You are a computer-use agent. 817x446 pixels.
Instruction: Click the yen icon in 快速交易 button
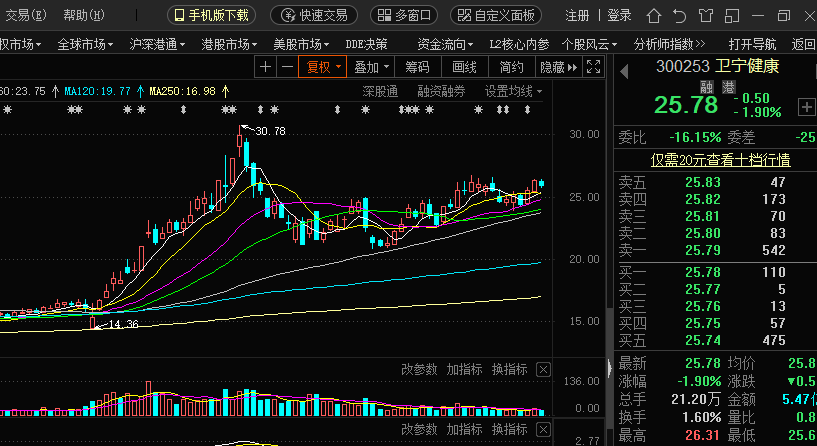pos(288,16)
